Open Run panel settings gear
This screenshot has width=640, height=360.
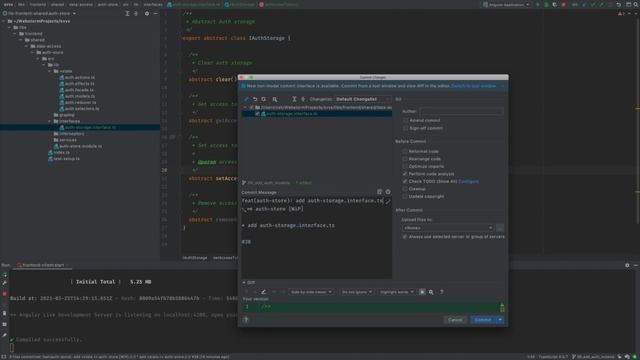pyautogui.click(x=627, y=265)
